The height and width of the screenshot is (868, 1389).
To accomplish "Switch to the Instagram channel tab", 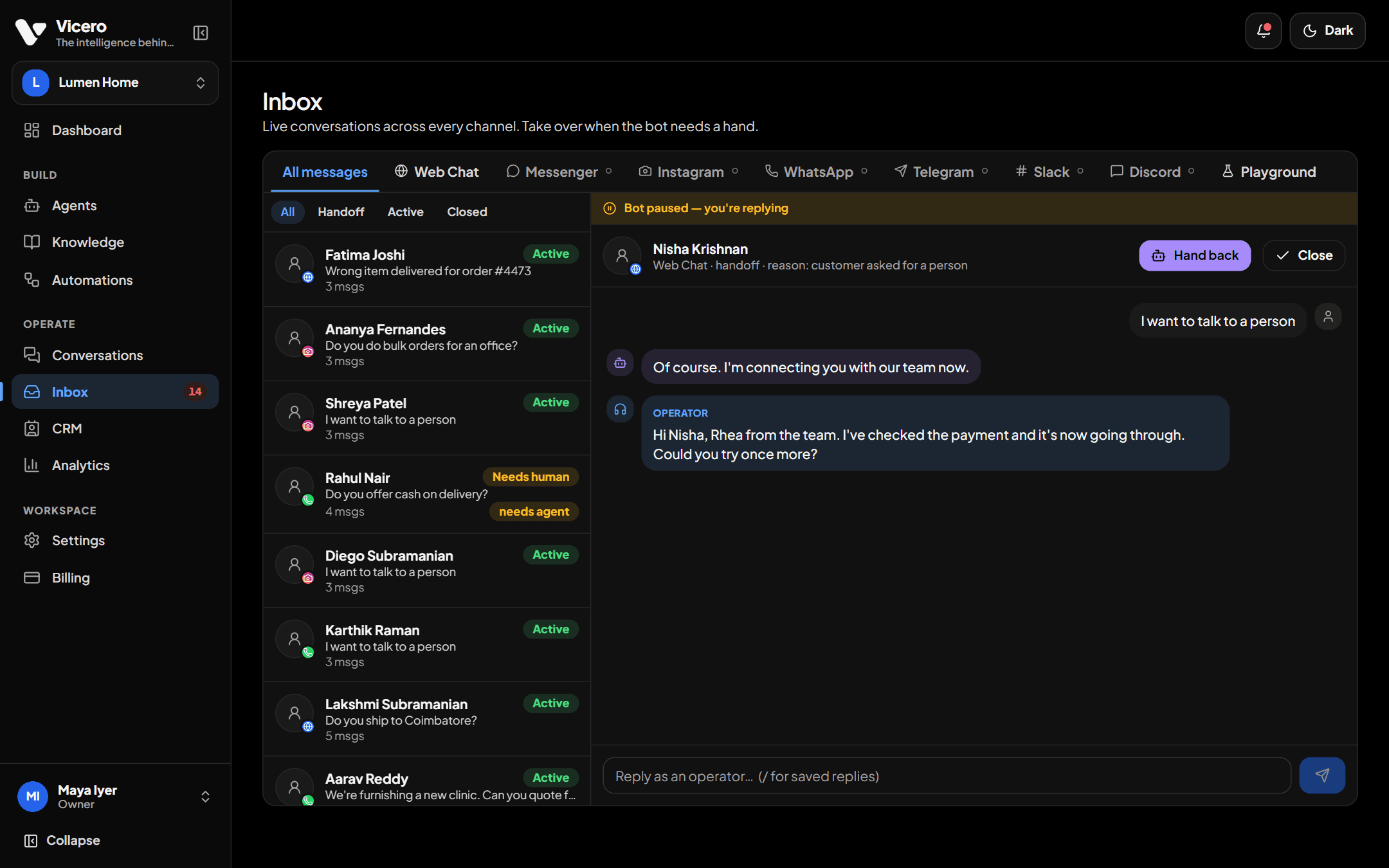I will pyautogui.click(x=689, y=172).
